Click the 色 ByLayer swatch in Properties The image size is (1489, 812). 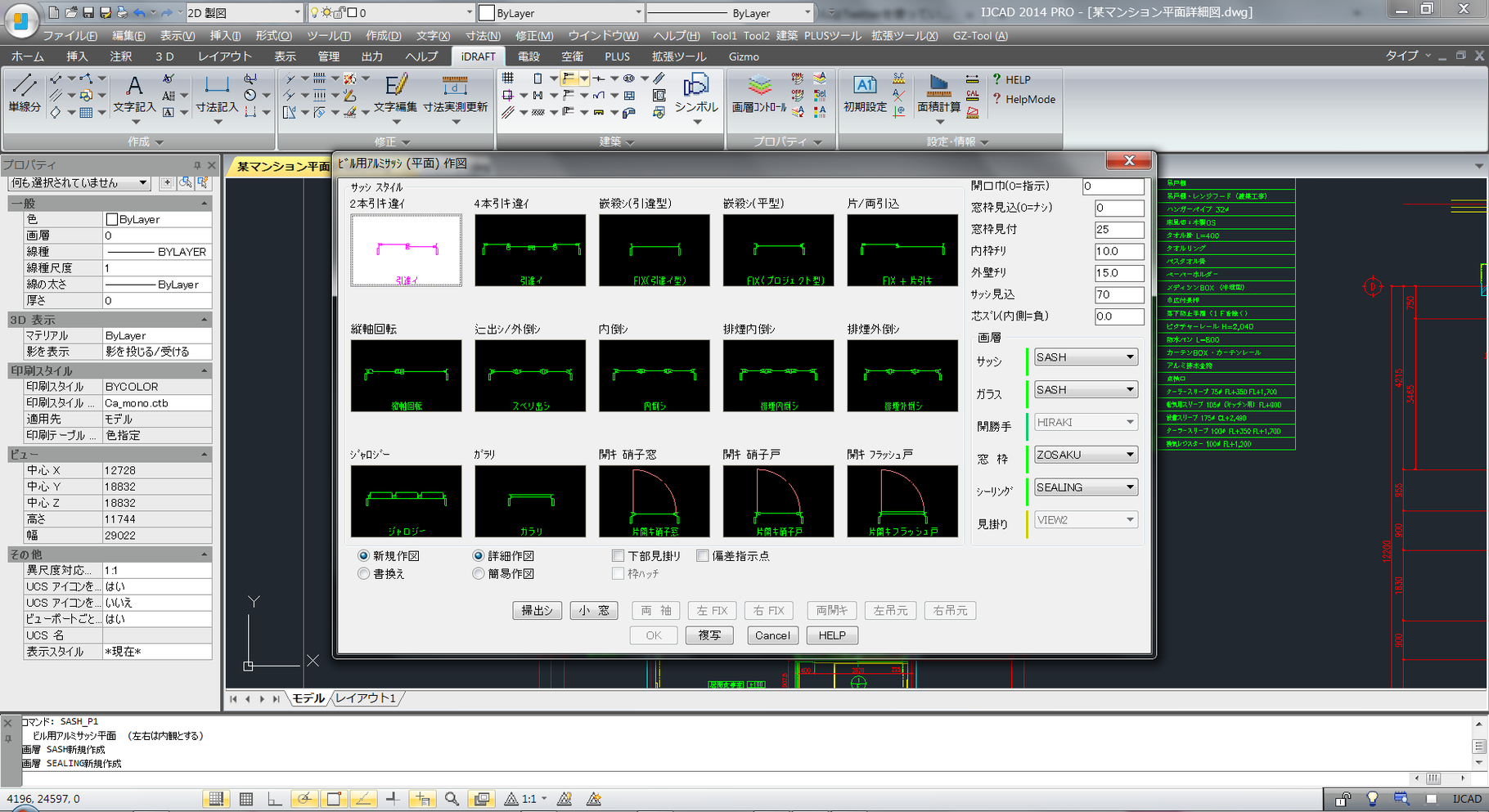tap(112, 219)
